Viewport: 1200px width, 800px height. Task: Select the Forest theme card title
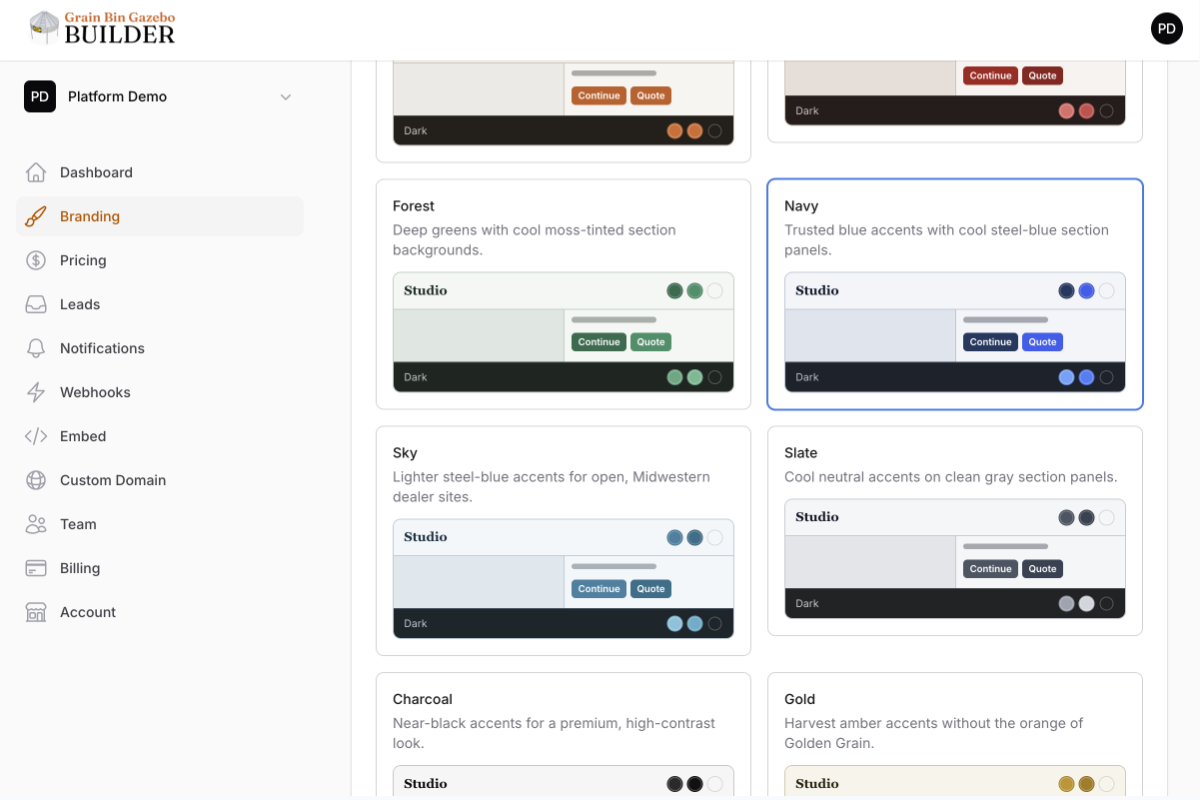[413, 206]
